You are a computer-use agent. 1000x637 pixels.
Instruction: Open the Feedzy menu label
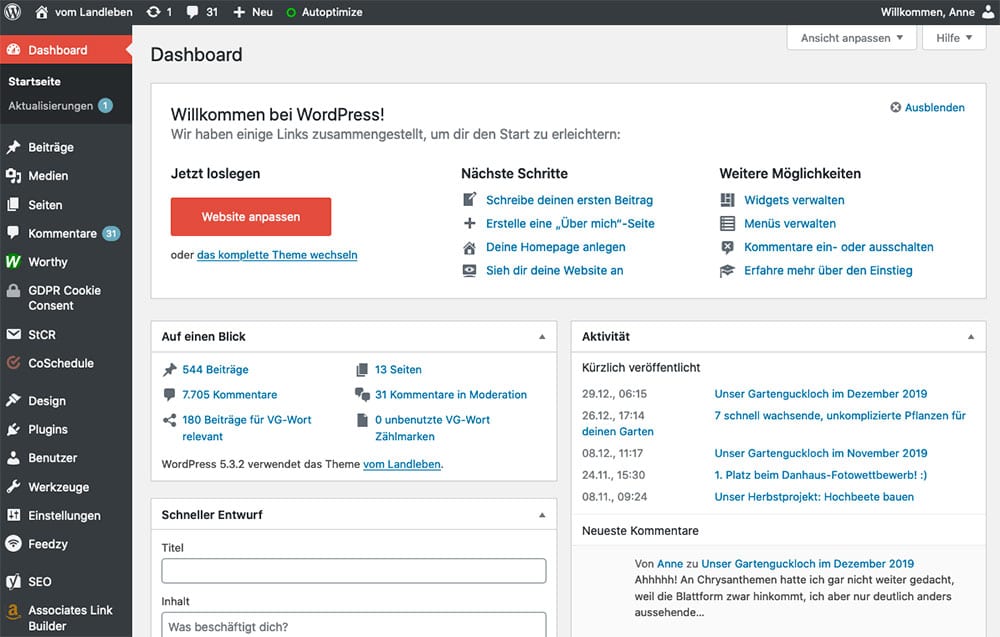coord(48,544)
